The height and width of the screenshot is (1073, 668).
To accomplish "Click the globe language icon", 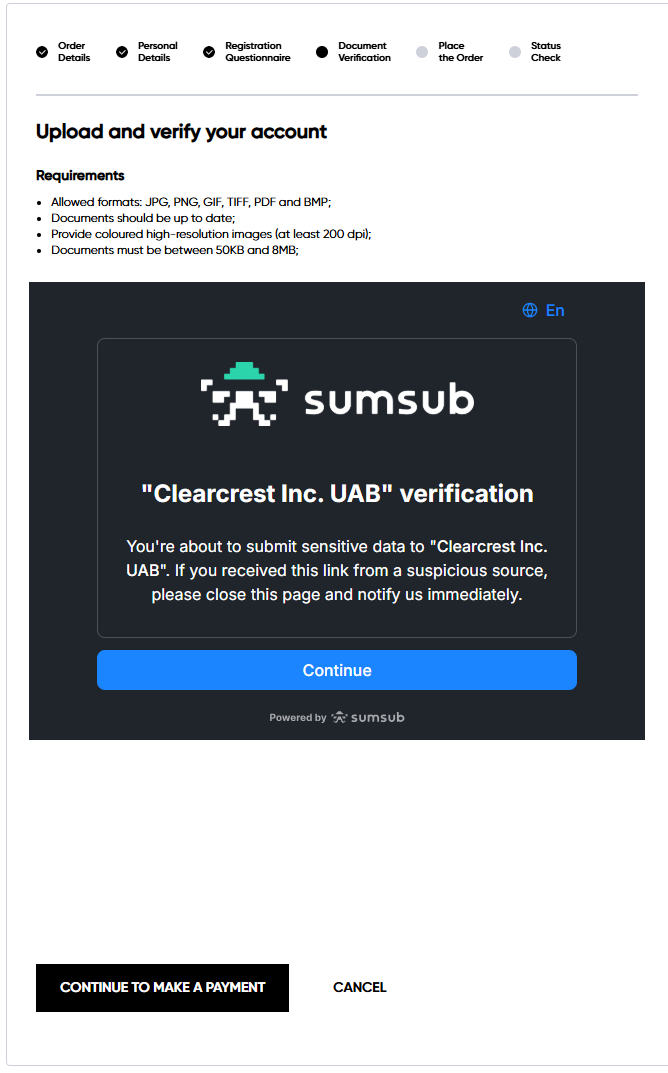I will (530, 310).
